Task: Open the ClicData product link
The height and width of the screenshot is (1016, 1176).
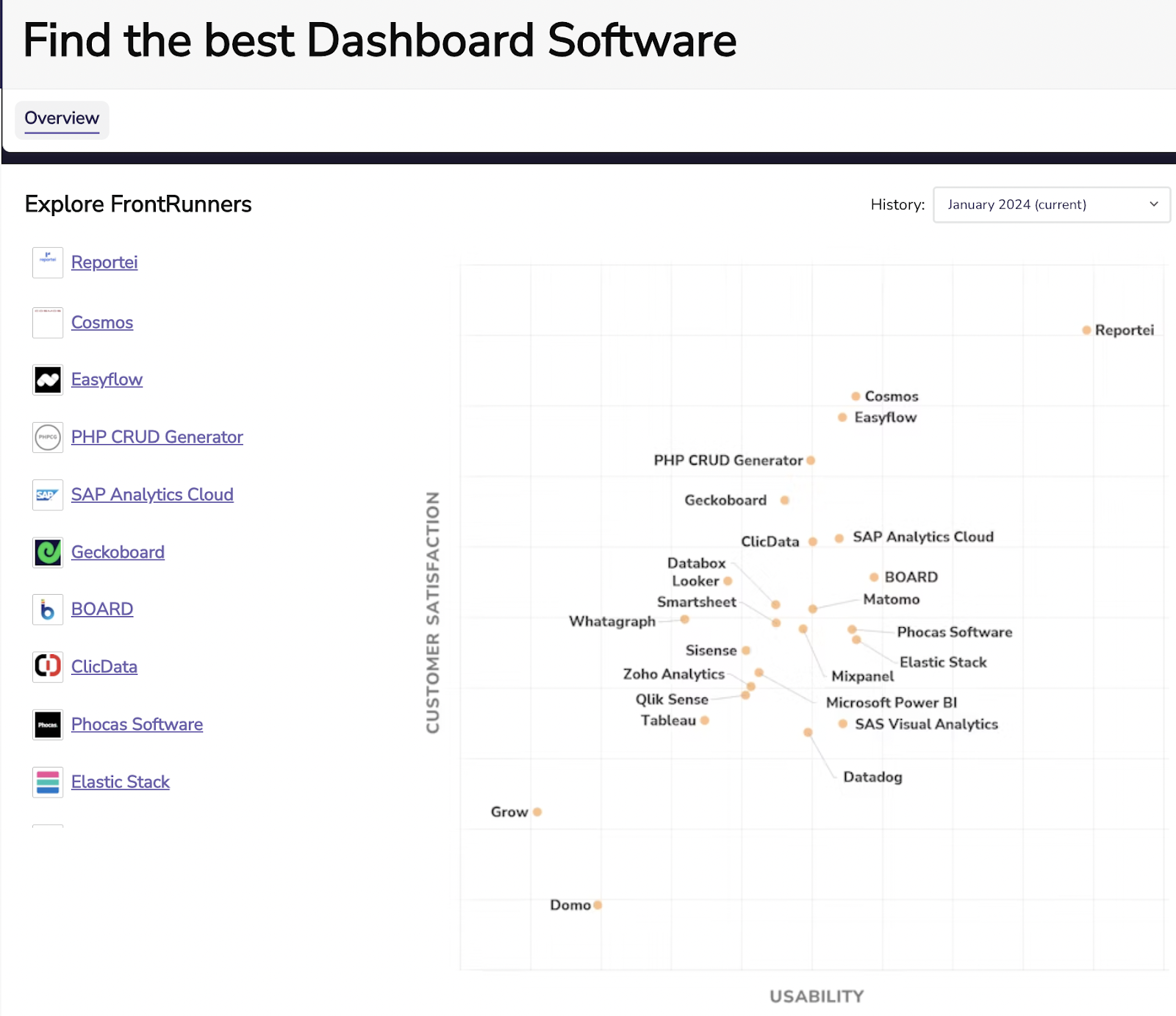Action: coord(104,667)
